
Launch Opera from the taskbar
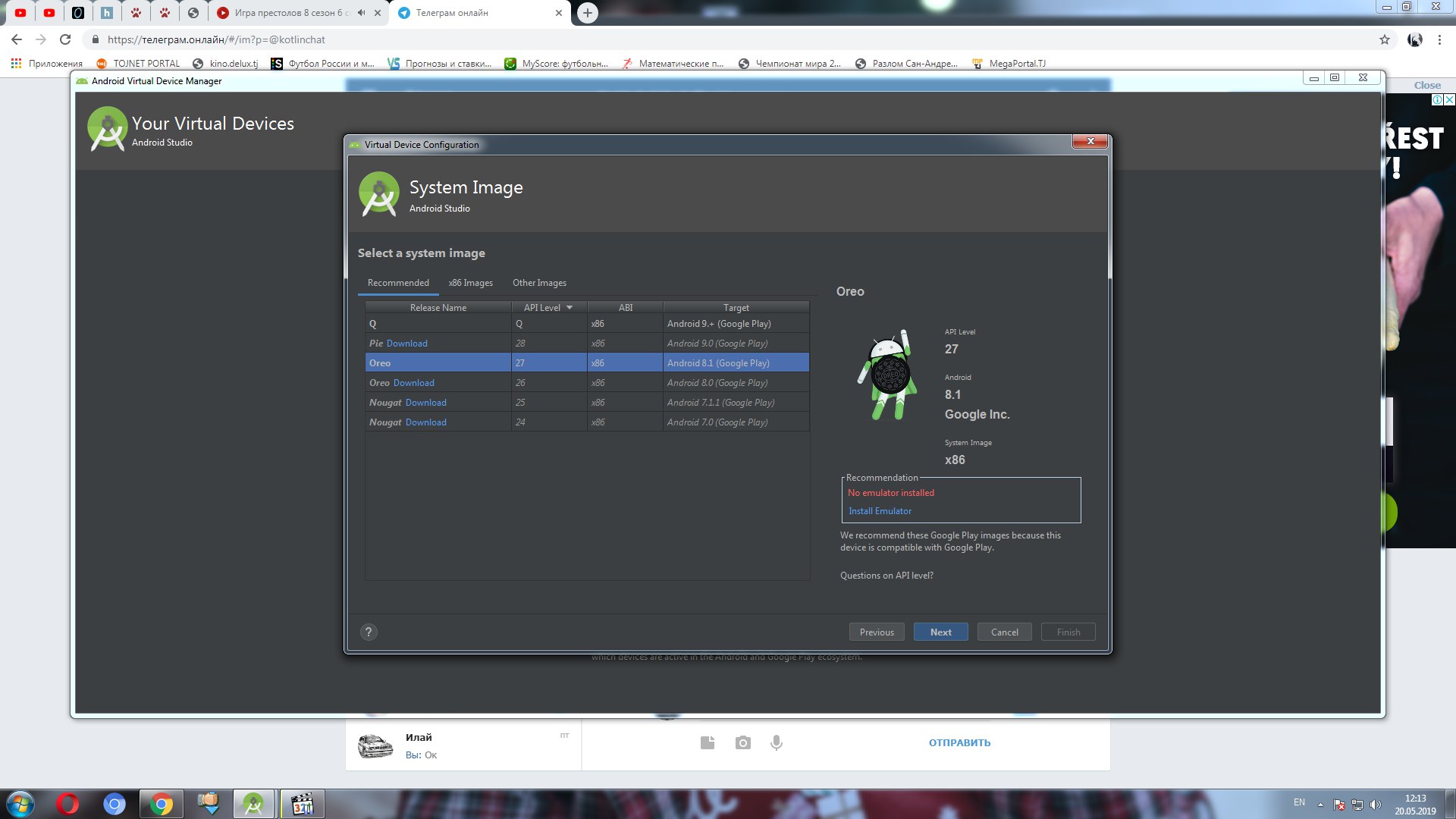(67, 804)
